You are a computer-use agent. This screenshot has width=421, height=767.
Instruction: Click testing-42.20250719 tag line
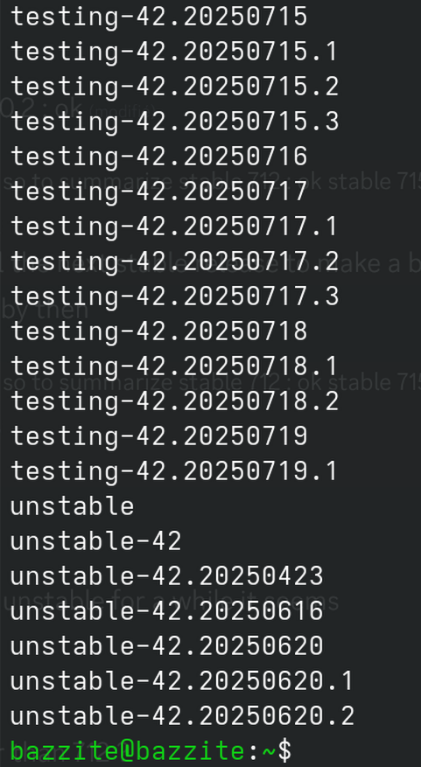tap(159, 436)
